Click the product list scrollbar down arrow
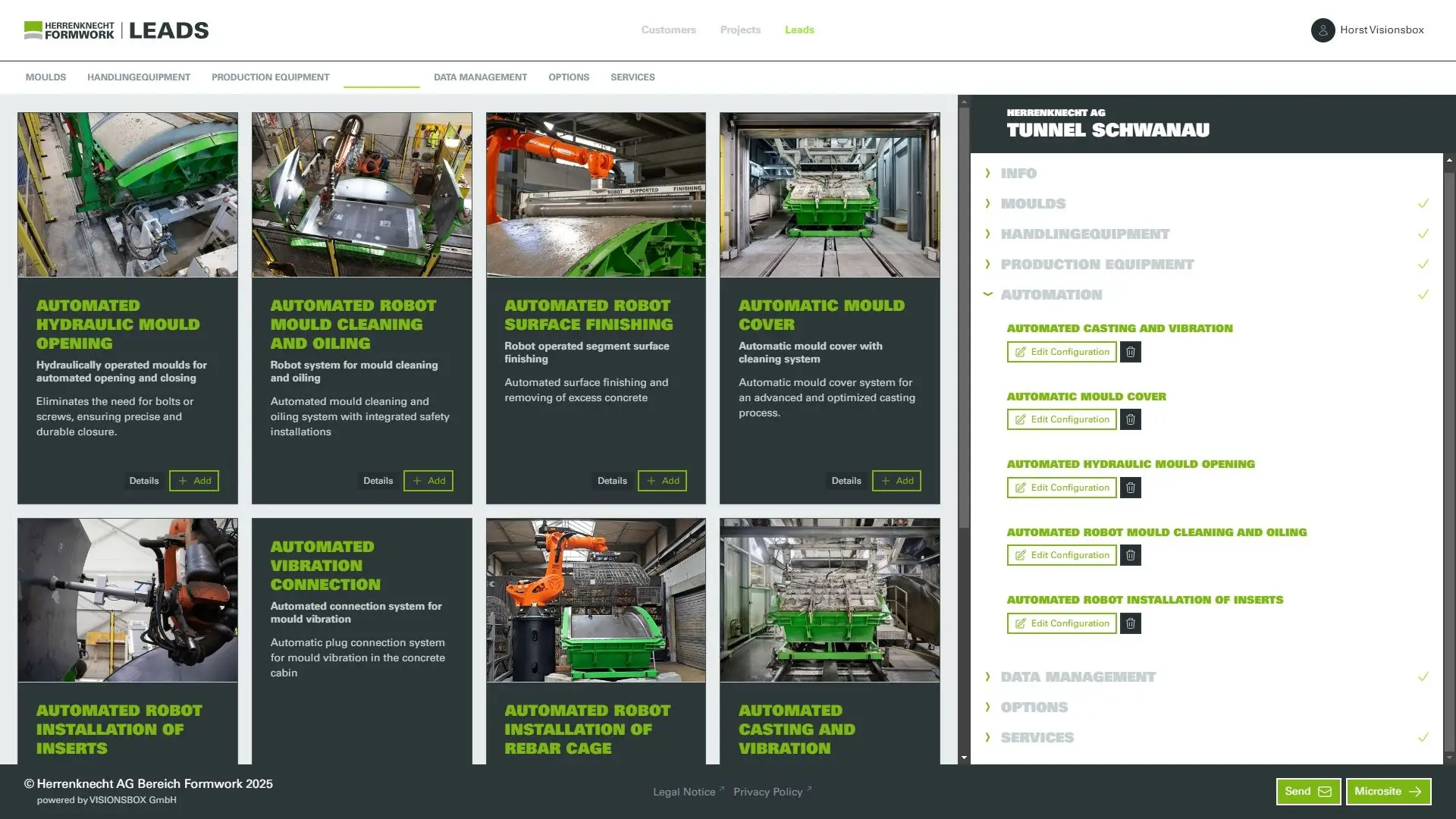This screenshot has height=819, width=1456. coord(964,758)
